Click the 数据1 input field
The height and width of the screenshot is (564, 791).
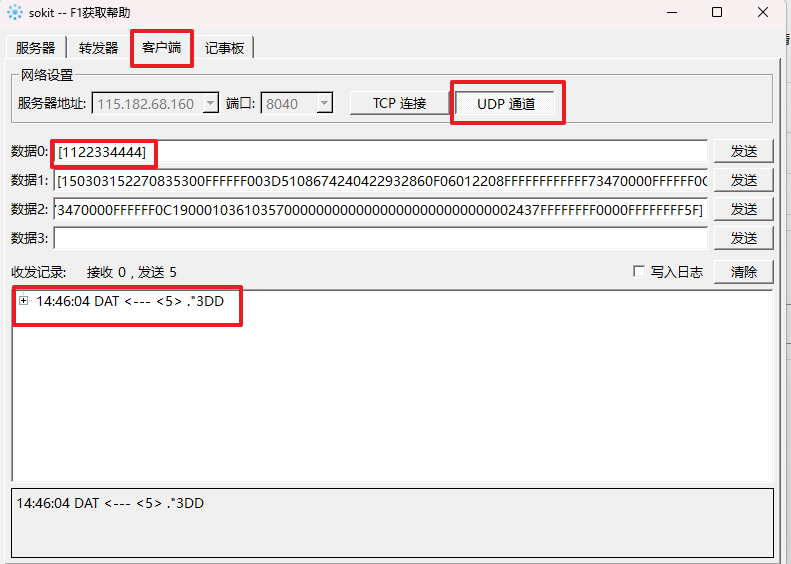coord(380,181)
